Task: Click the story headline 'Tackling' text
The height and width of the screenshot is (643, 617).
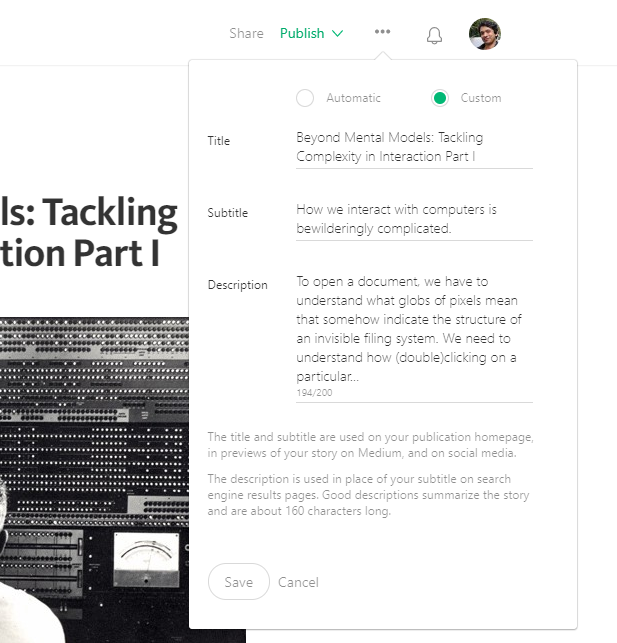Action: (x=110, y=212)
